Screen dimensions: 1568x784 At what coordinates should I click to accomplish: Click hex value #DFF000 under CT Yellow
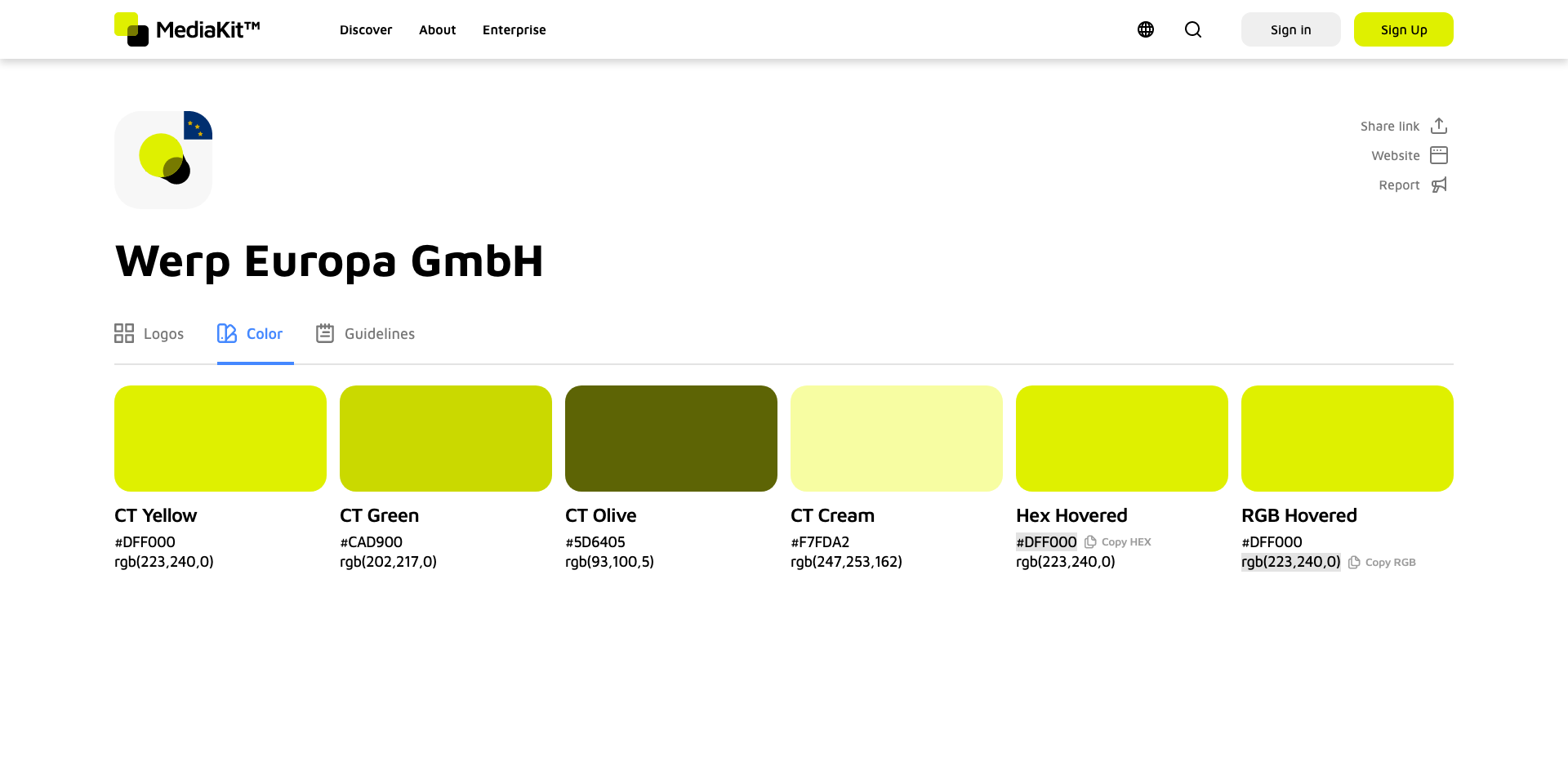point(145,542)
